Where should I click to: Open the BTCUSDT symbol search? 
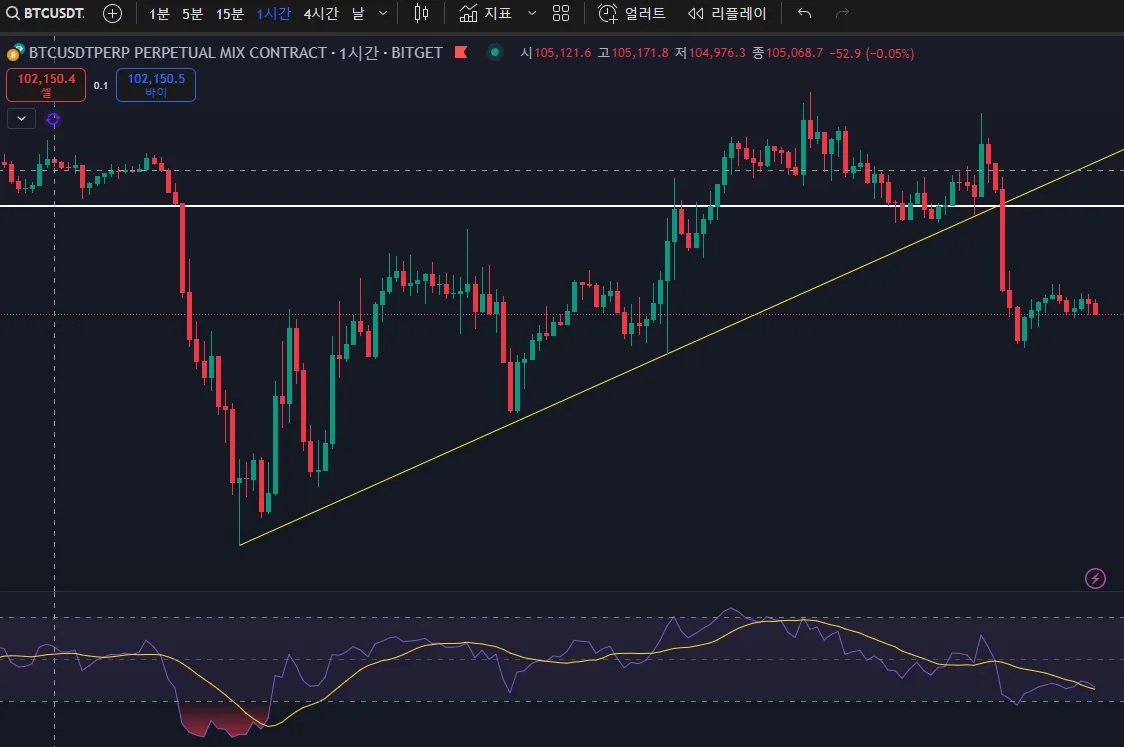[x=45, y=13]
